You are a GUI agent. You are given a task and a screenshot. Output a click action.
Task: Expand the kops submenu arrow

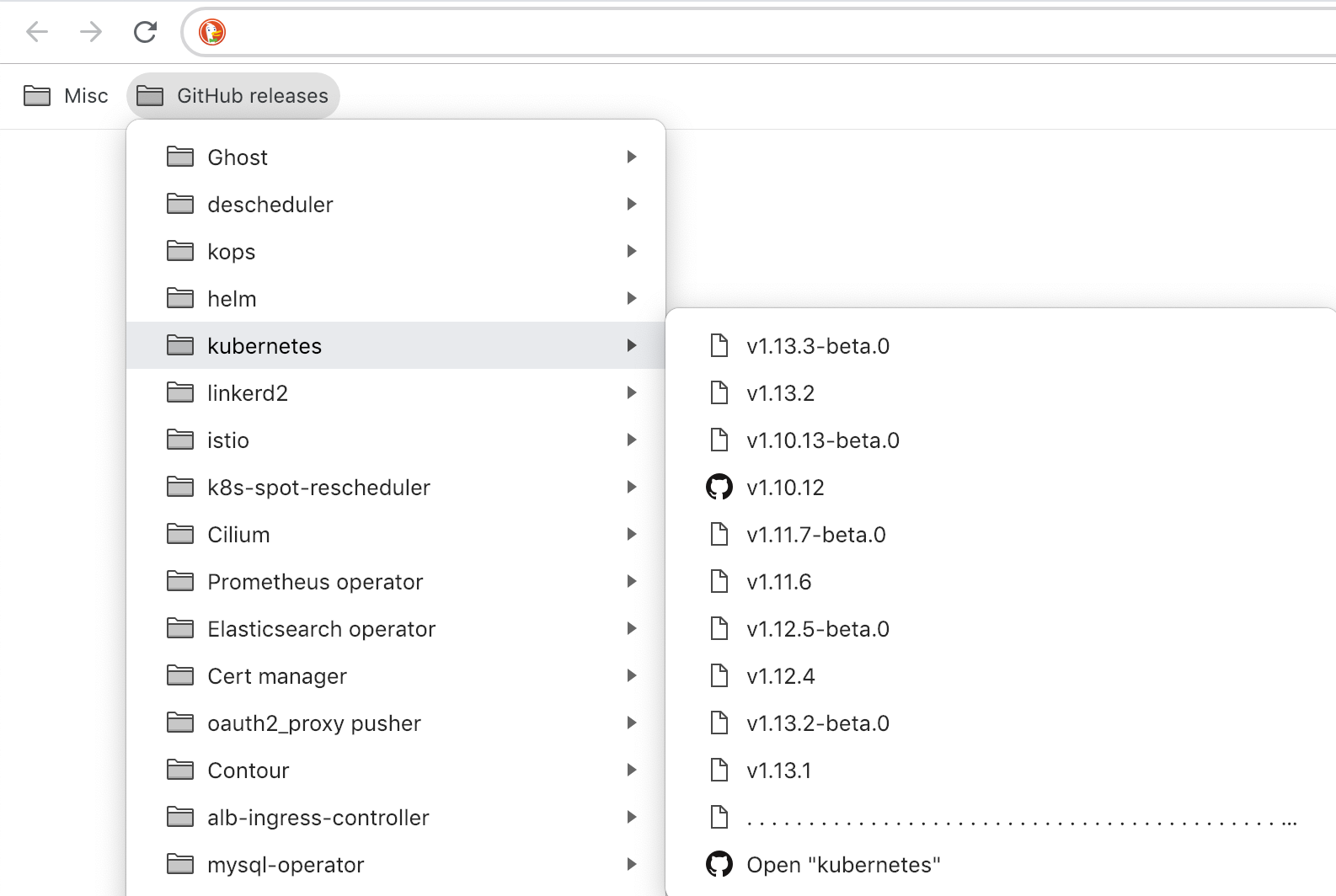pos(632,251)
